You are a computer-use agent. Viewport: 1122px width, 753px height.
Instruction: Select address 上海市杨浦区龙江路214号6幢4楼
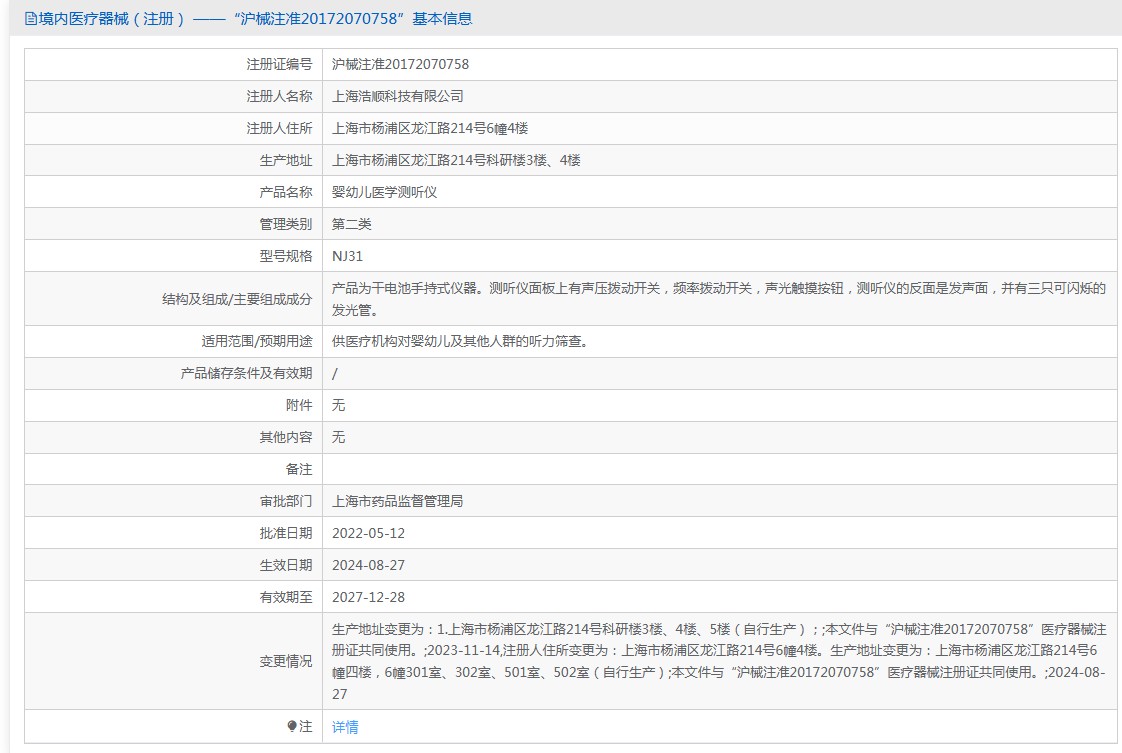click(x=430, y=128)
